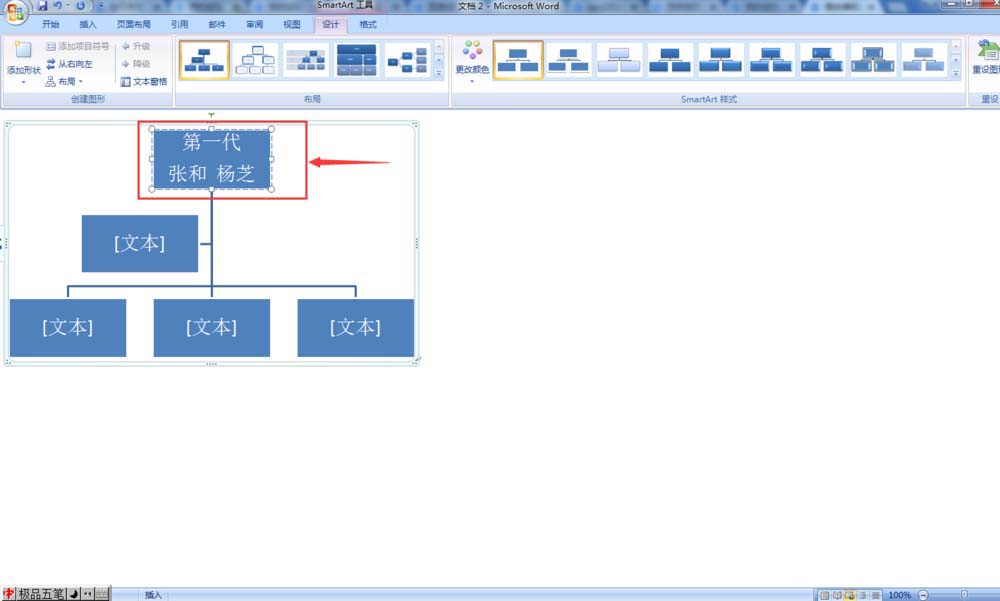
Task: Click the bottom-left [文本] shape
Action: (68, 328)
